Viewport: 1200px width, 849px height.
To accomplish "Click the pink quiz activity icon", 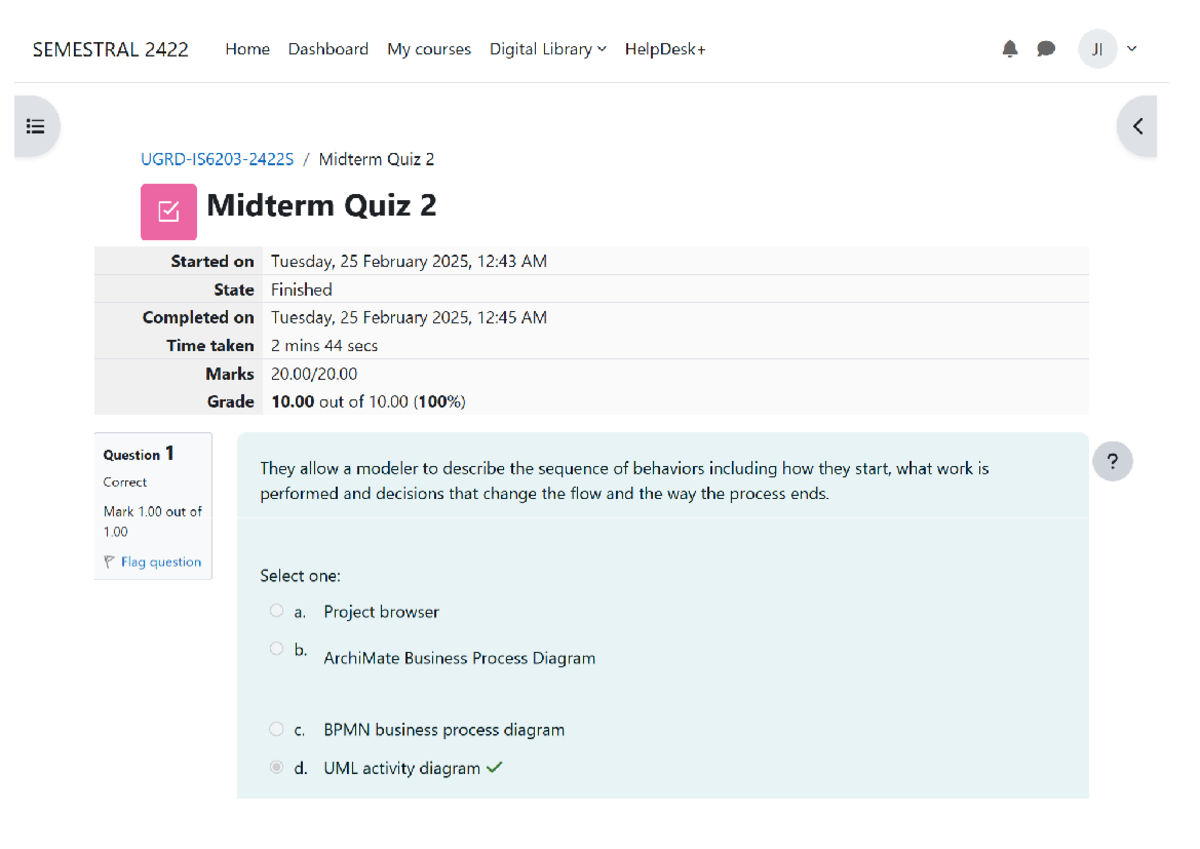I will (168, 211).
